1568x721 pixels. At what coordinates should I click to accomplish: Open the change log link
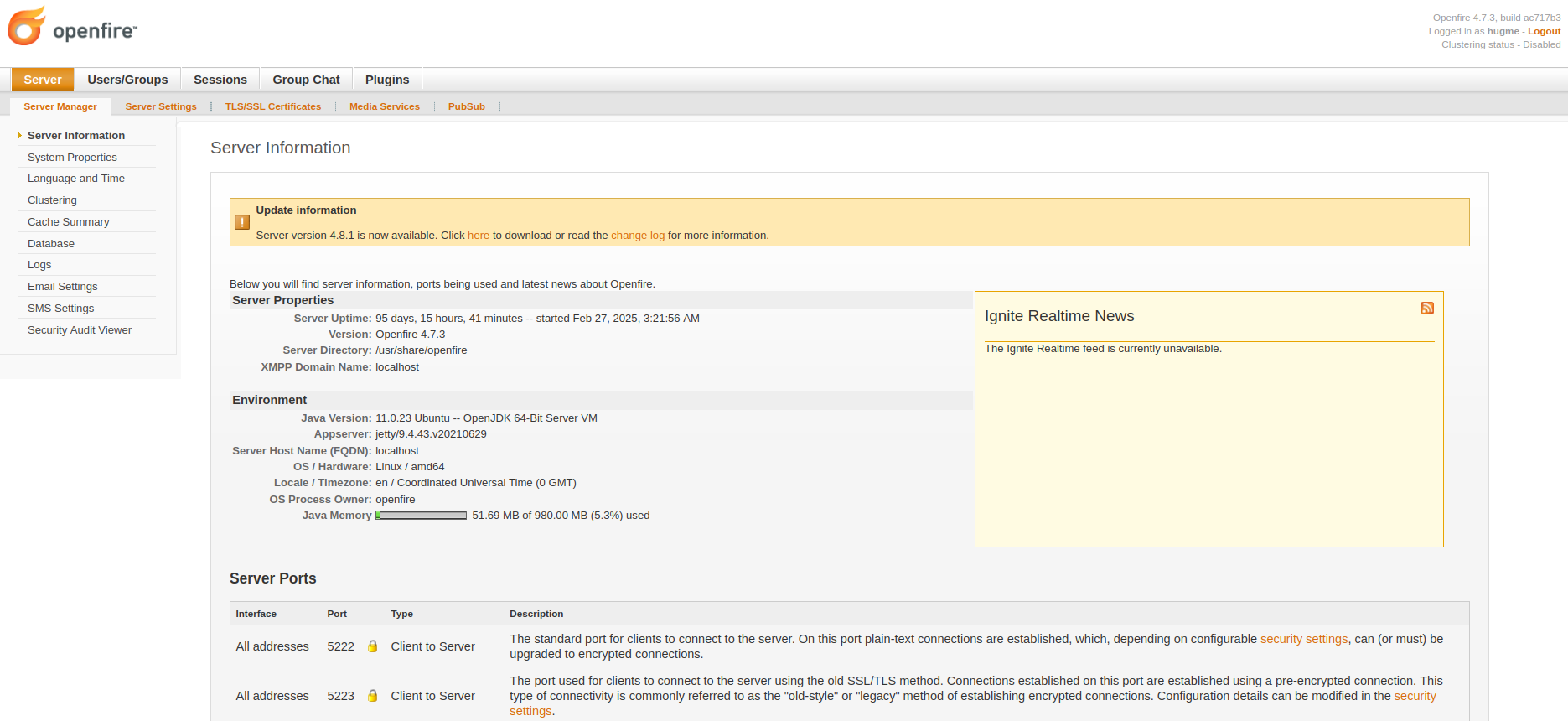[x=637, y=236]
